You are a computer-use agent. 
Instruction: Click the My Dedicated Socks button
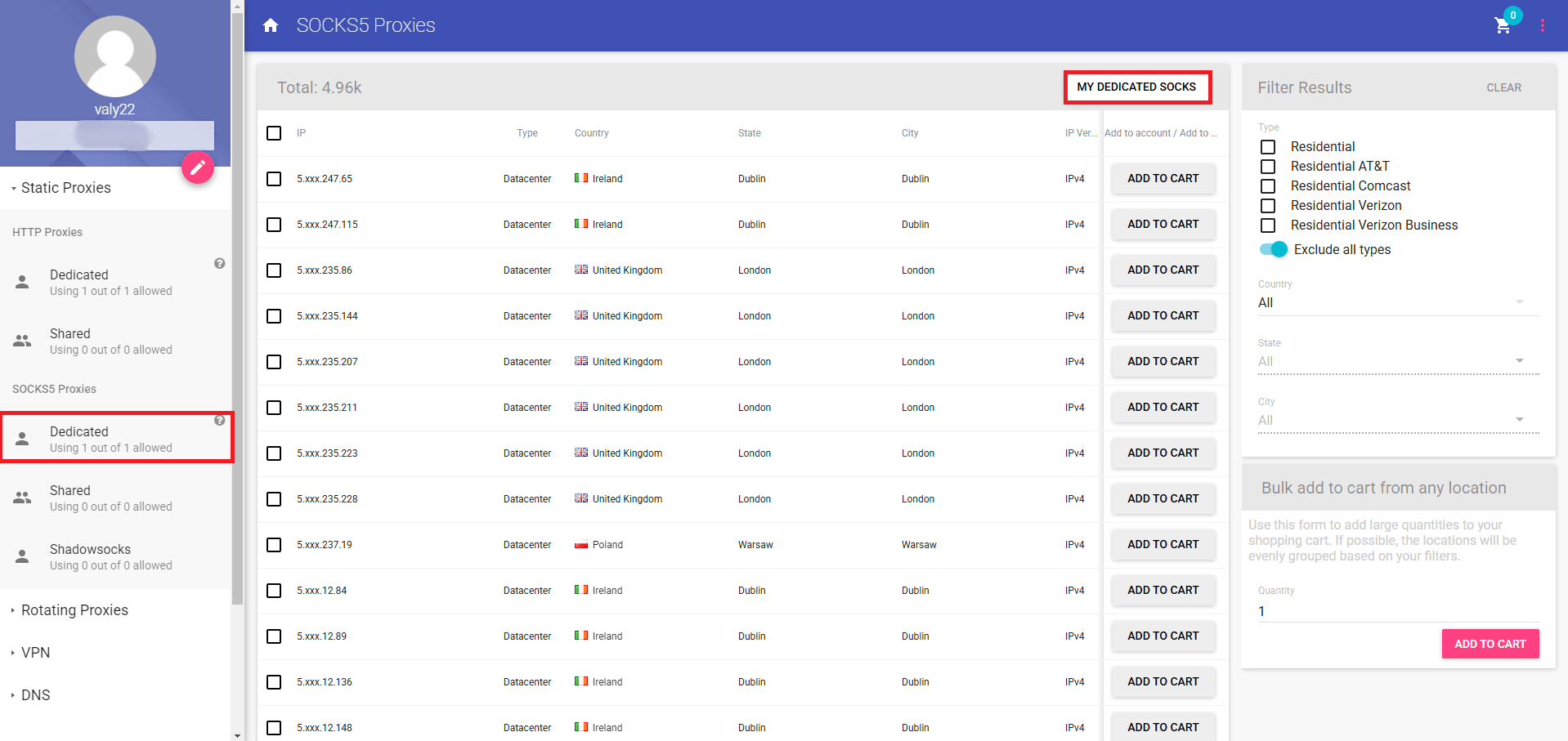click(1136, 87)
